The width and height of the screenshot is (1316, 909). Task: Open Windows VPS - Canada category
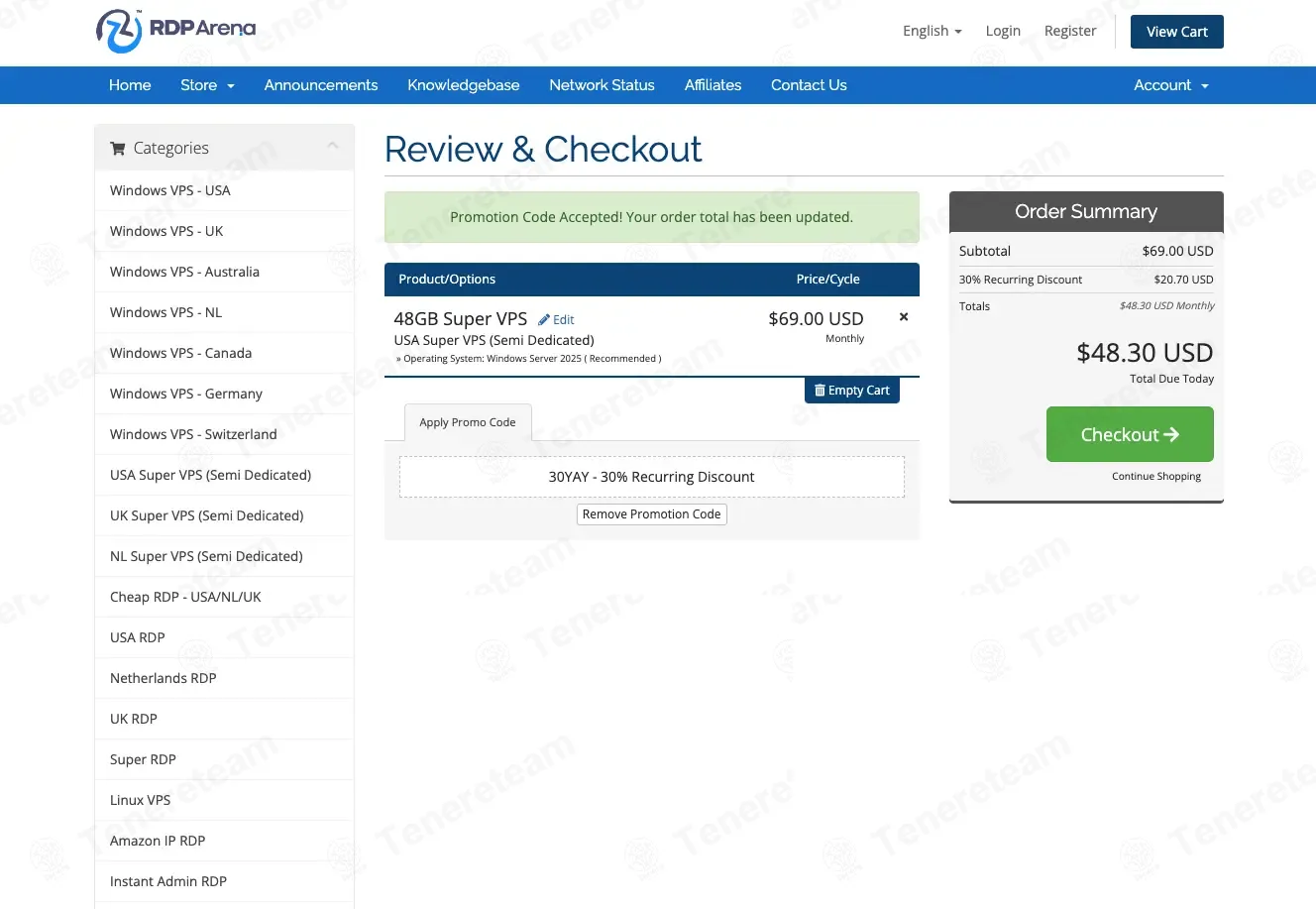(x=224, y=353)
